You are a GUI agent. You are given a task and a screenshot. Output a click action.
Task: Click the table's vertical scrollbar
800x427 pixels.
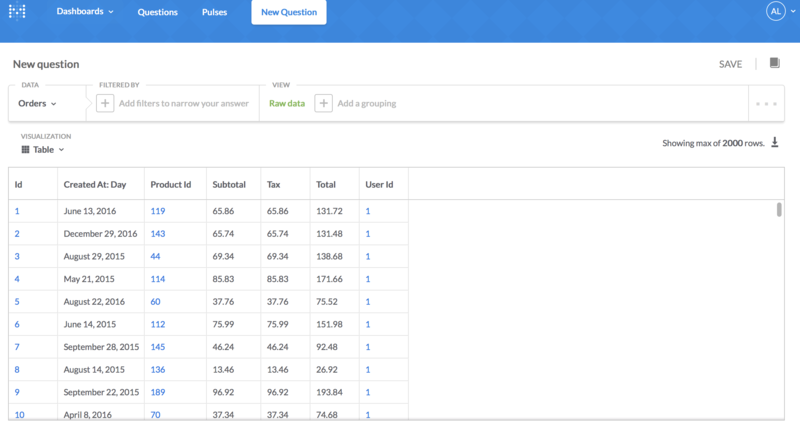click(x=779, y=209)
